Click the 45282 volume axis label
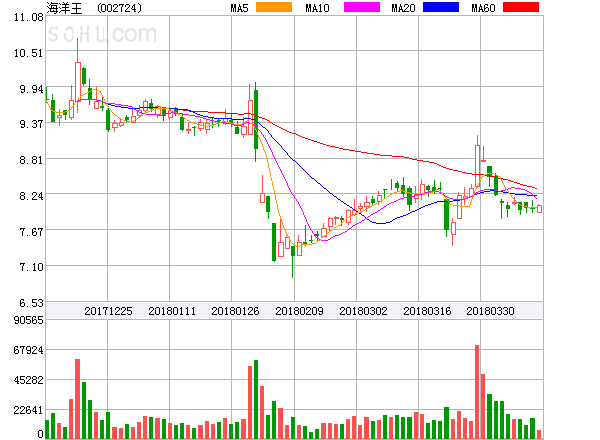The height and width of the screenshot is (440, 600). point(29,380)
